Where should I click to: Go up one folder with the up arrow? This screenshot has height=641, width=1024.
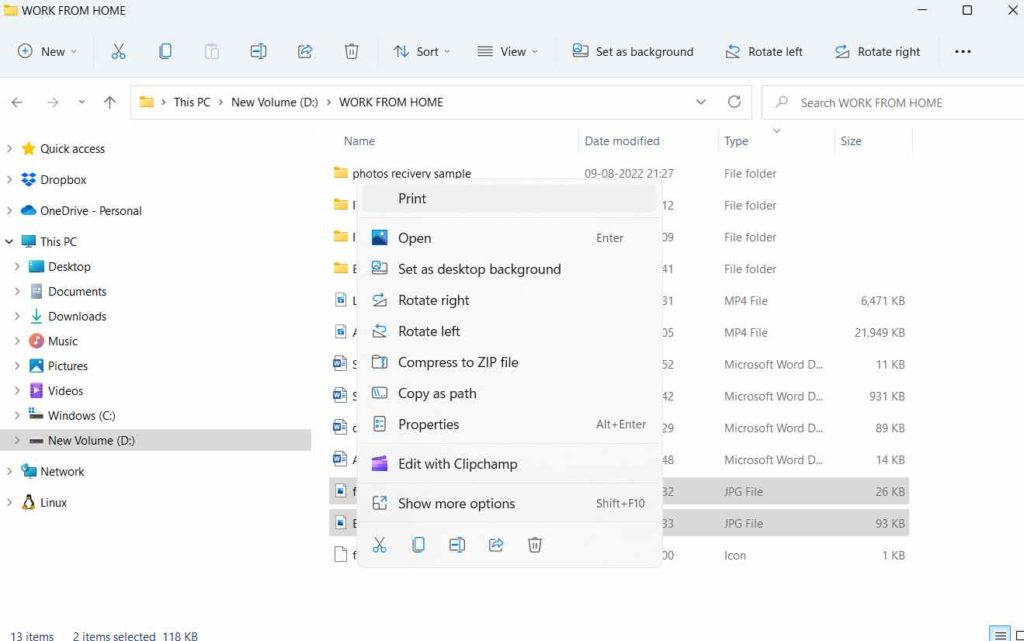[x=110, y=102]
